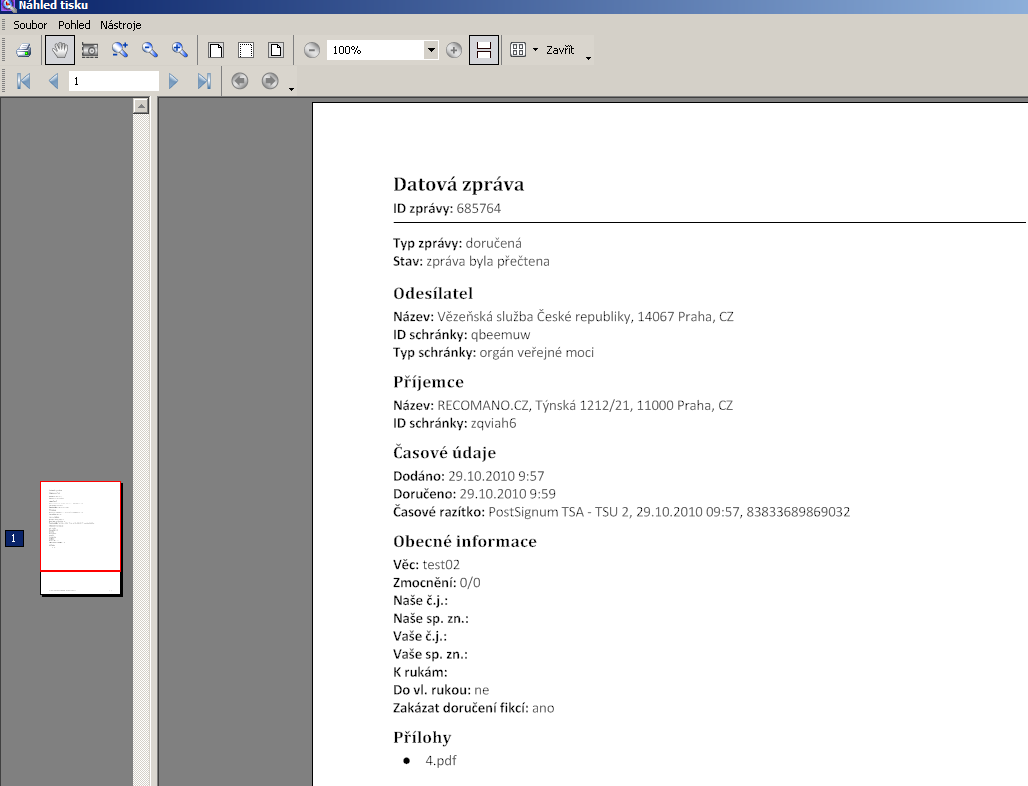The height and width of the screenshot is (786, 1028).
Task: Toggle the continuous page mode icon
Action: pyautogui.click(x=484, y=50)
